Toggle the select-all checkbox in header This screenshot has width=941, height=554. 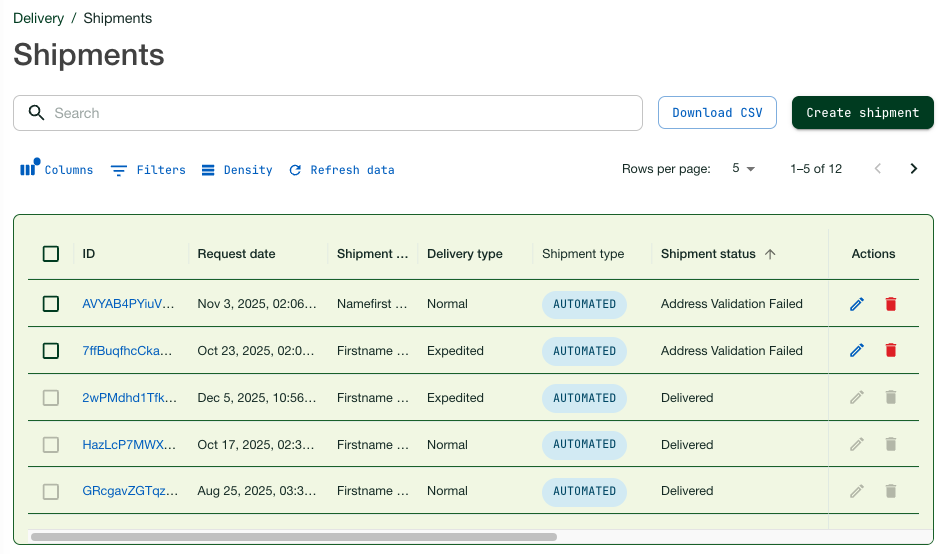pyautogui.click(x=51, y=254)
